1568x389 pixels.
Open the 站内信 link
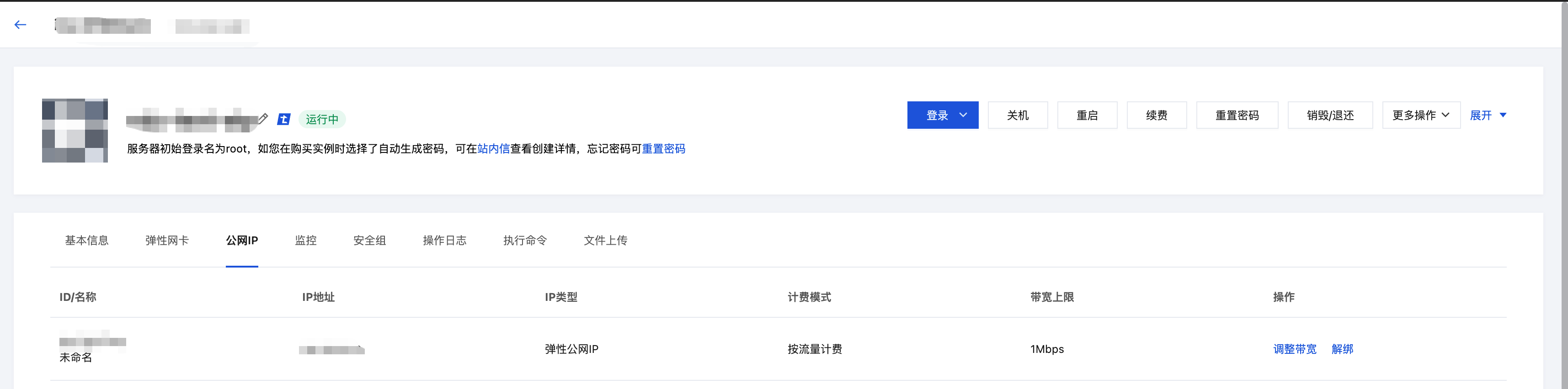[493, 149]
